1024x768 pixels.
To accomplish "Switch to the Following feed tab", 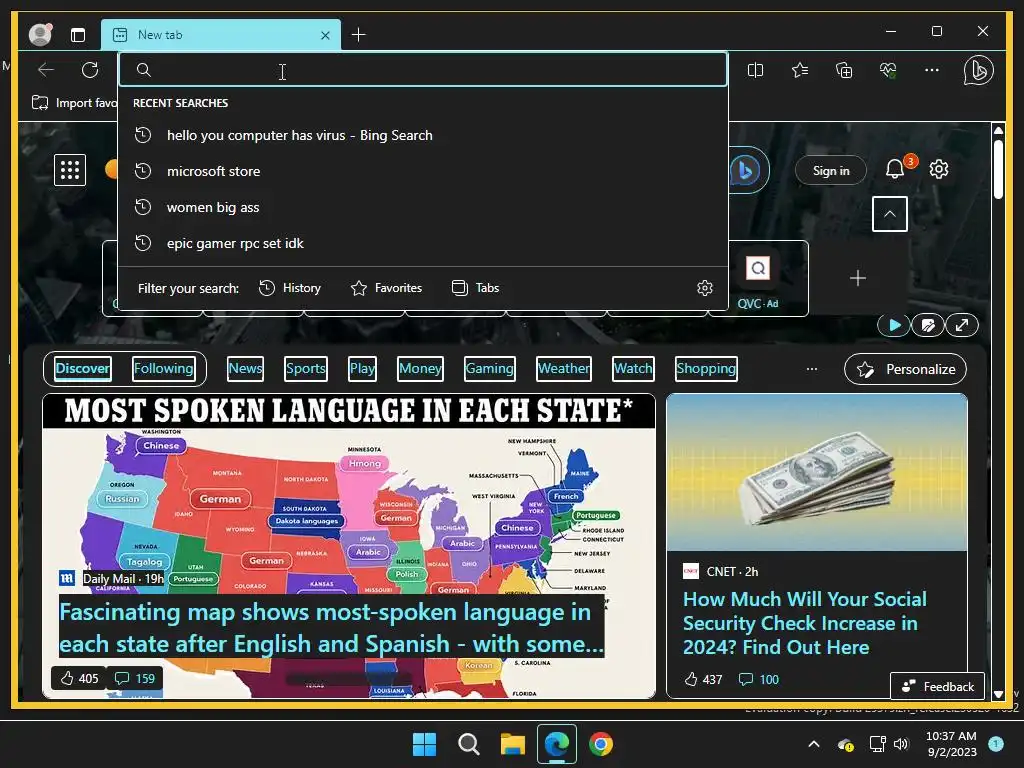I will [163, 368].
